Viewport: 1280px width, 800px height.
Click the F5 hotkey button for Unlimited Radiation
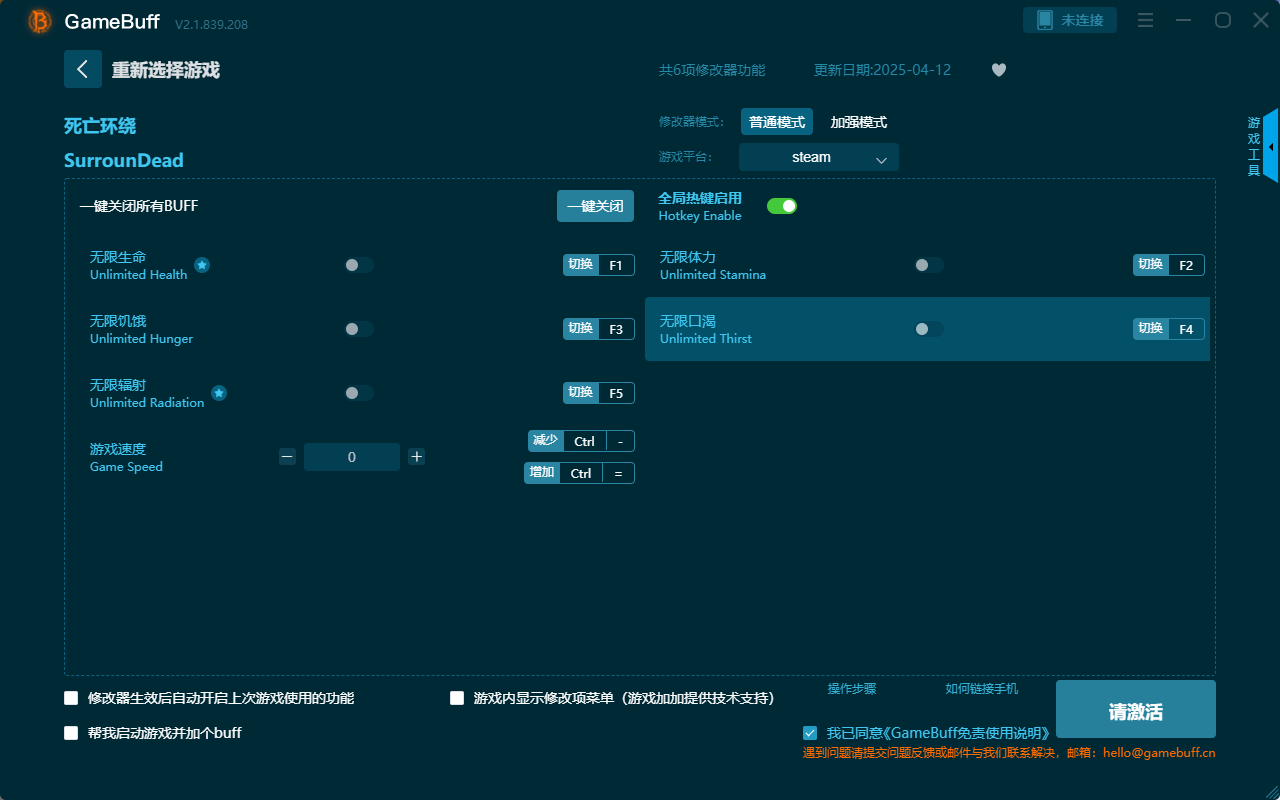(599, 393)
